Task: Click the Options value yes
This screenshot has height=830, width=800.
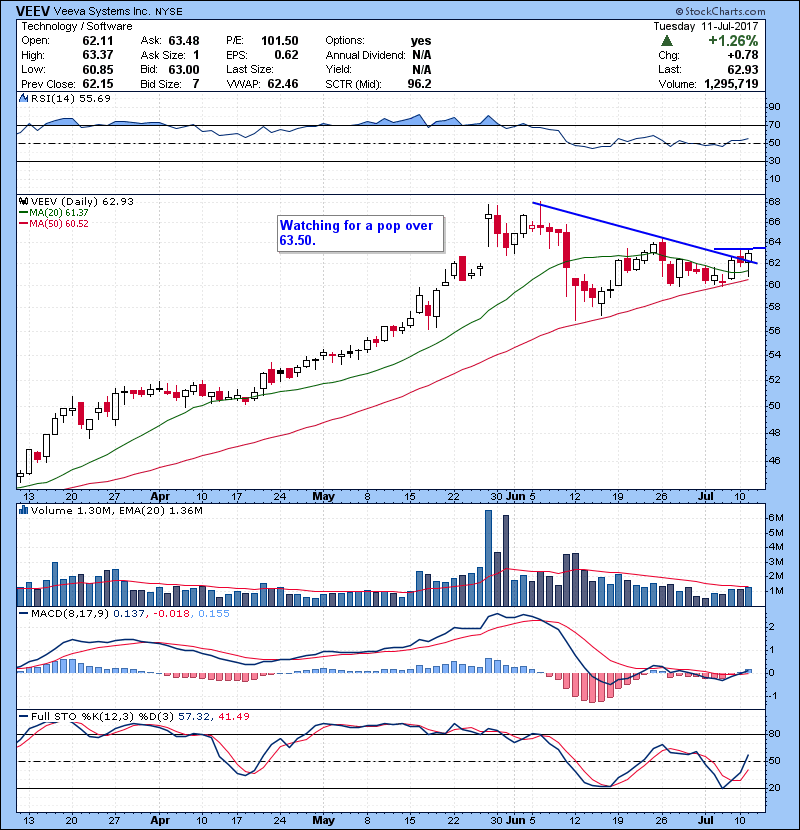Action: [x=421, y=41]
